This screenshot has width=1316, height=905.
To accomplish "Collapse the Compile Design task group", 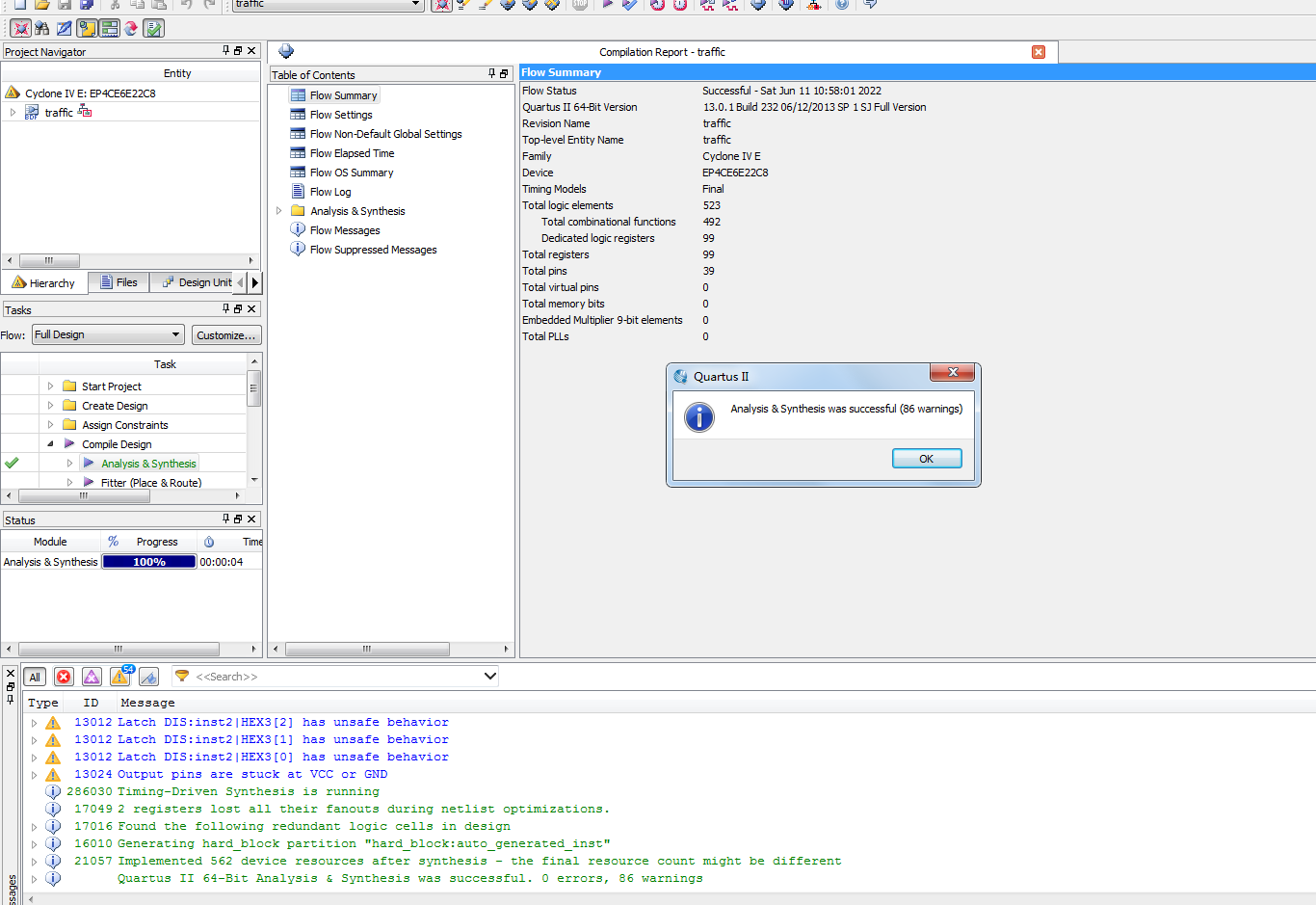I will tap(50, 444).
